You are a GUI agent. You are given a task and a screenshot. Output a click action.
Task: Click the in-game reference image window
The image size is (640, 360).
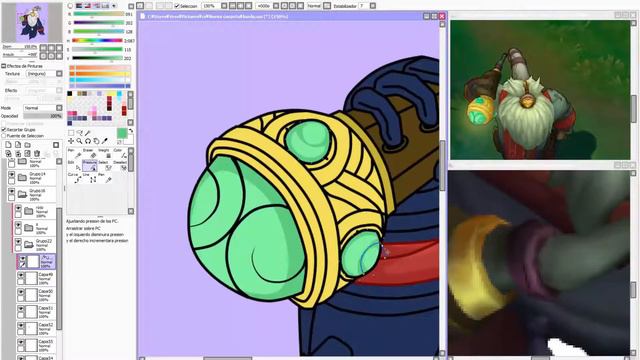(540, 90)
